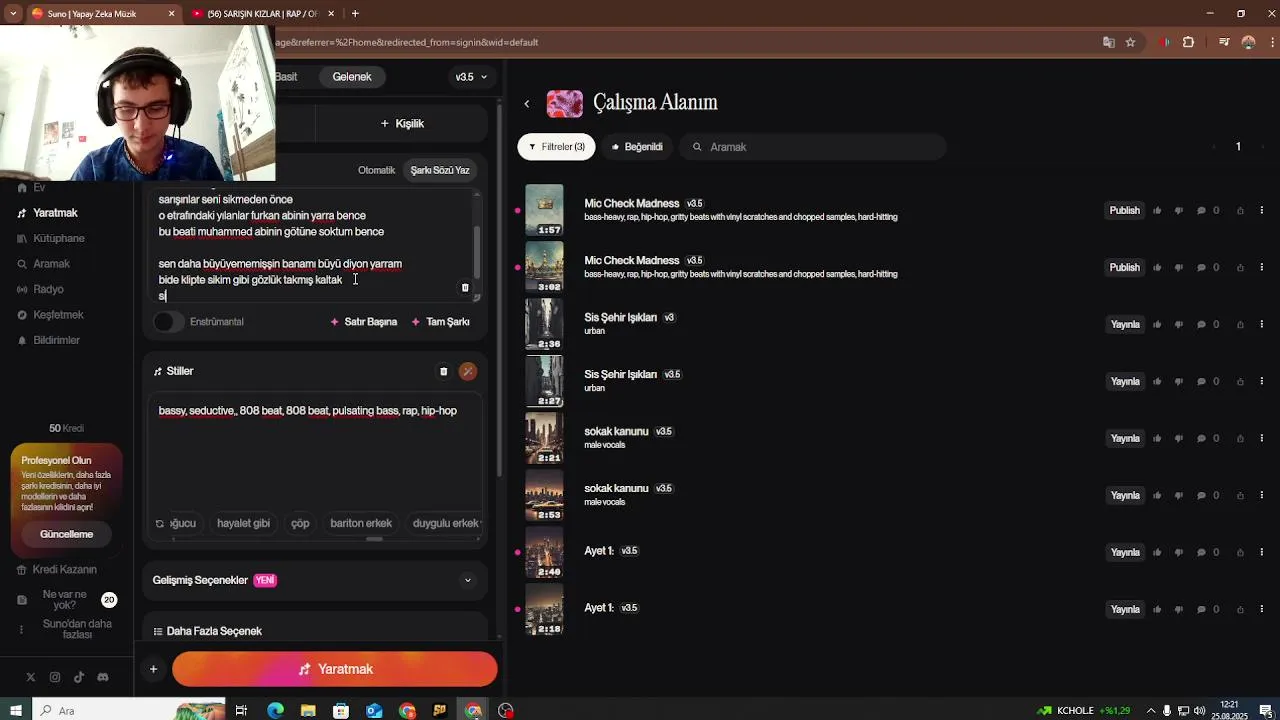
Task: Open Bildirimler in the sidebar
Action: click(56, 340)
